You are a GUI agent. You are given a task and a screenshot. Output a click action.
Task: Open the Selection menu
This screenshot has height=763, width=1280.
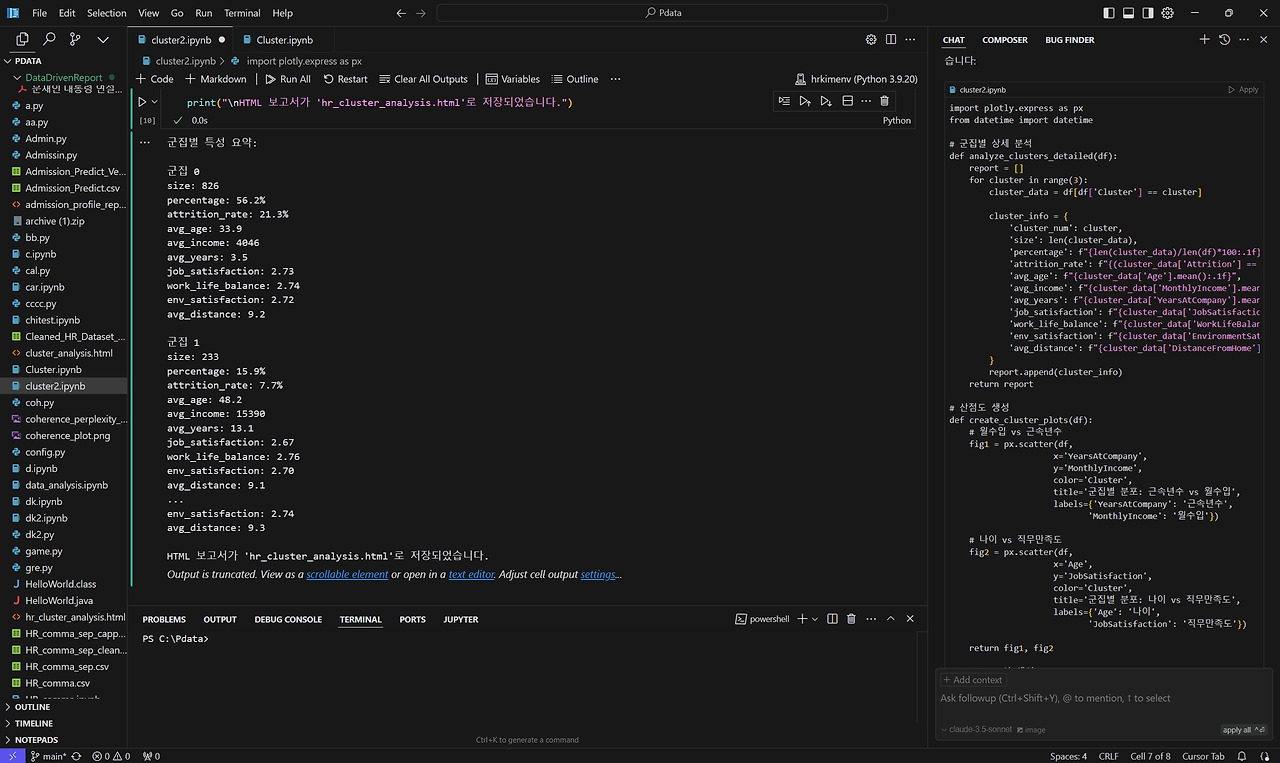106,13
